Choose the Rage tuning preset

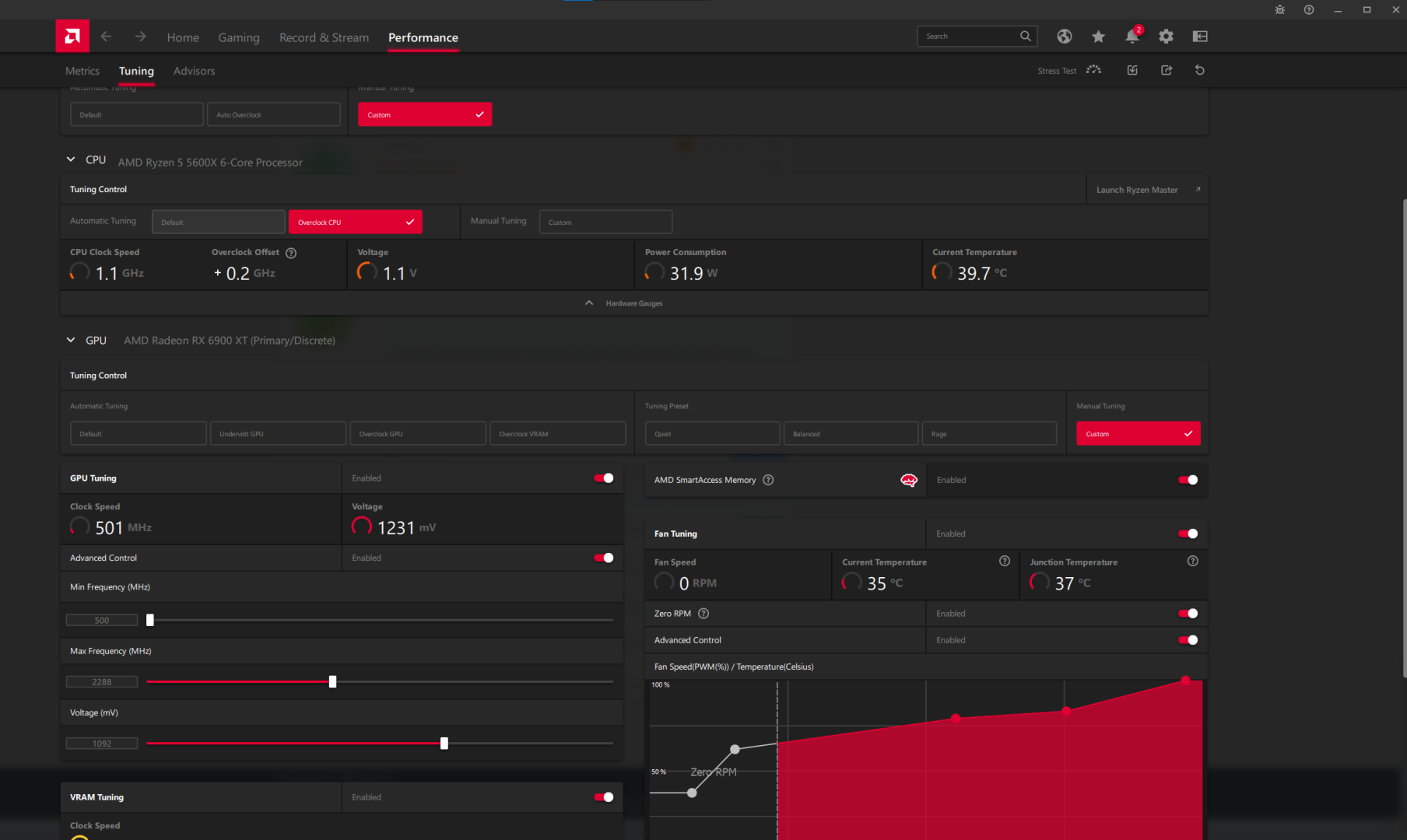click(989, 433)
